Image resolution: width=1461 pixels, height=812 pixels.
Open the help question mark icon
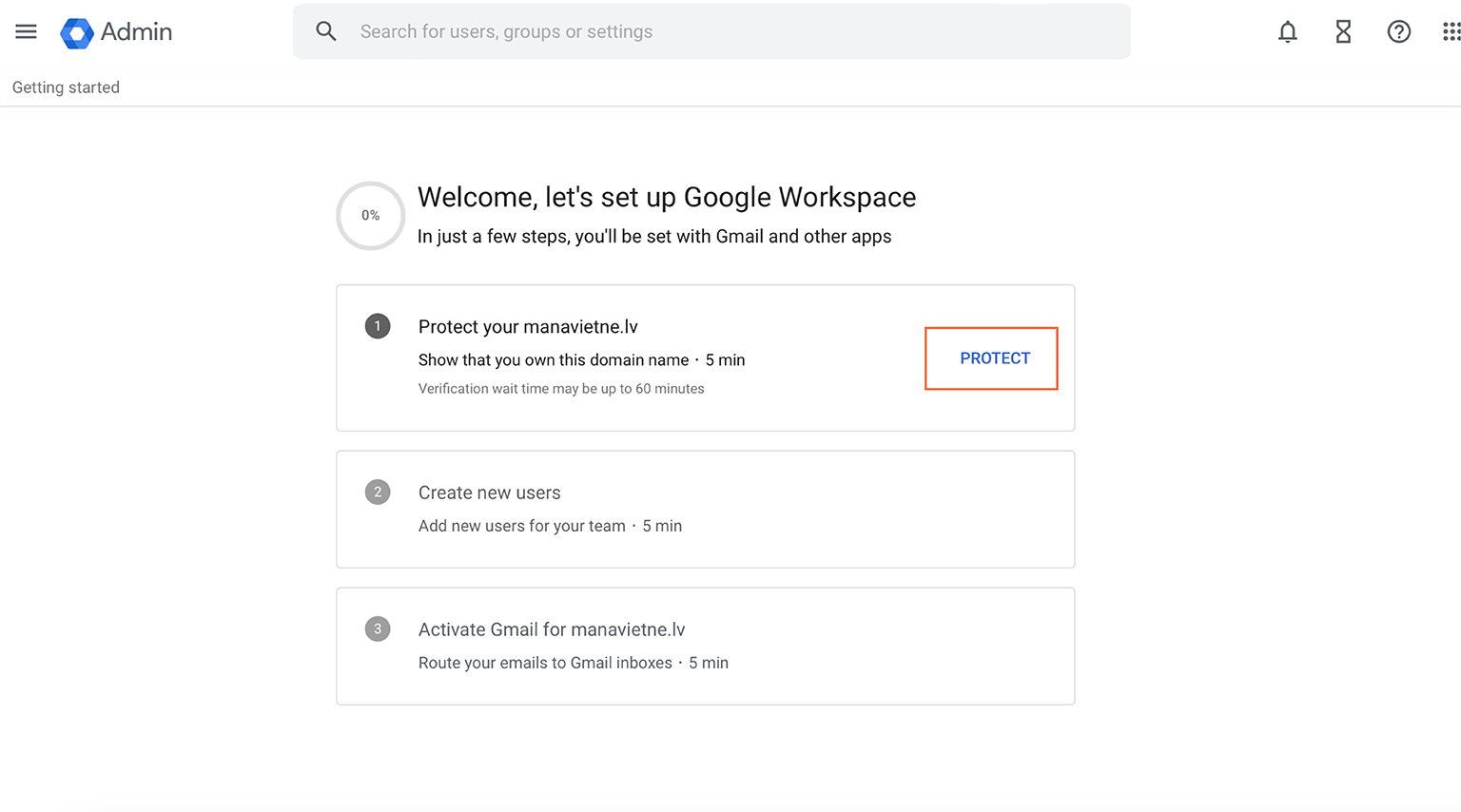(x=1398, y=32)
